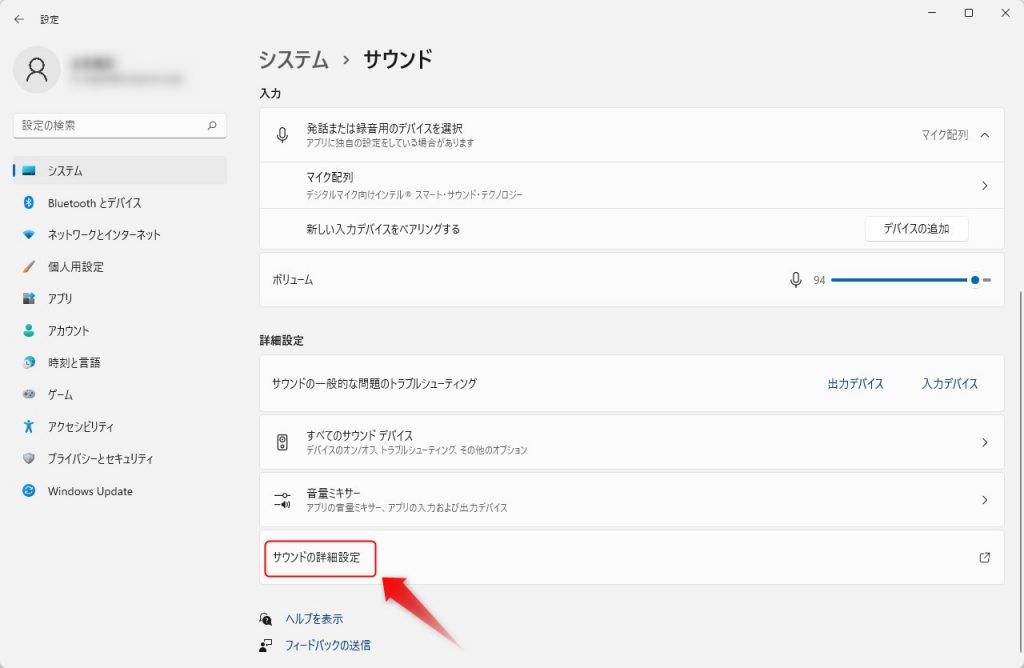Click the network wifi sidebar icon

pyautogui.click(x=29, y=234)
